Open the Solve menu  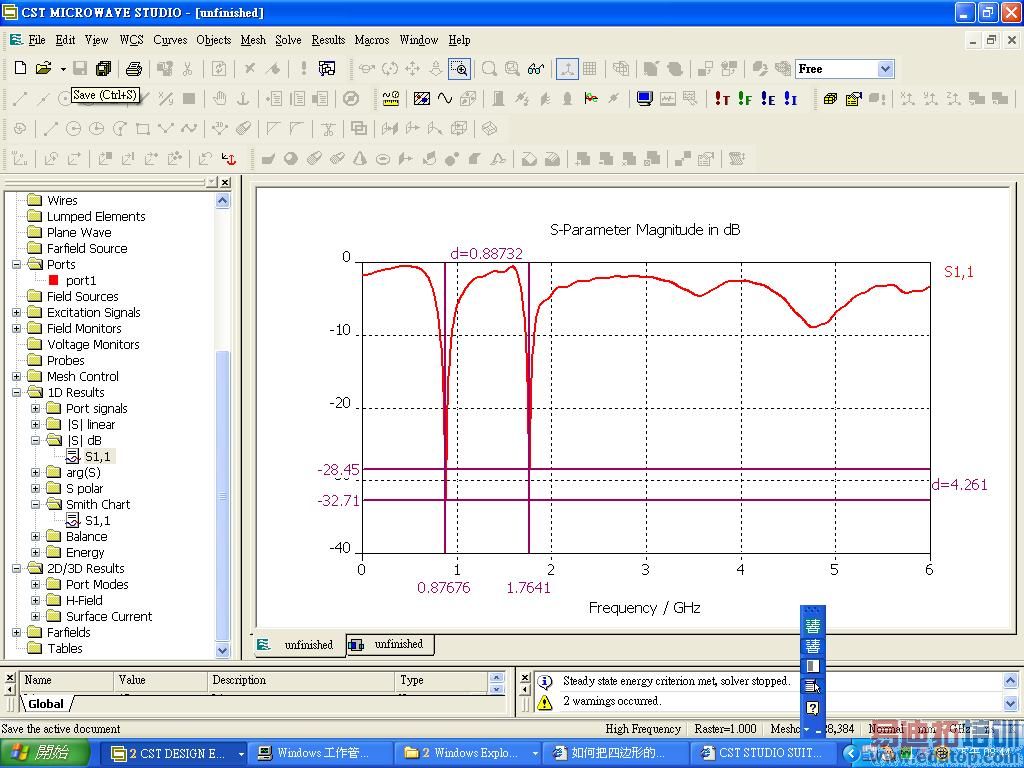288,40
